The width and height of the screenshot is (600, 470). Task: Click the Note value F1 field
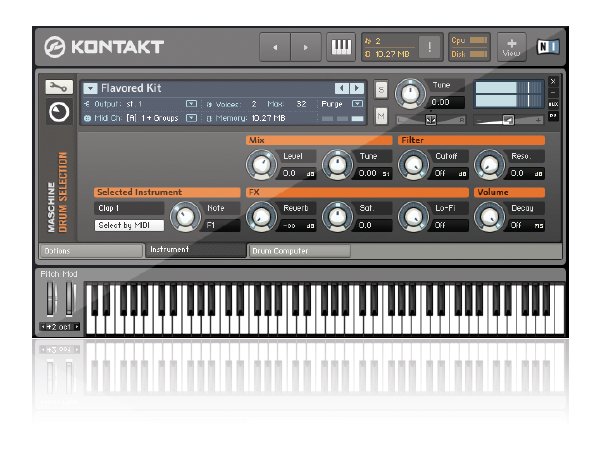pyautogui.click(x=222, y=225)
